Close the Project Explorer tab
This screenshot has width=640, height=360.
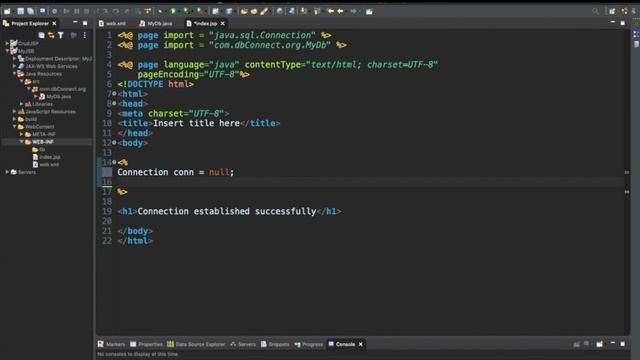coord(54,24)
